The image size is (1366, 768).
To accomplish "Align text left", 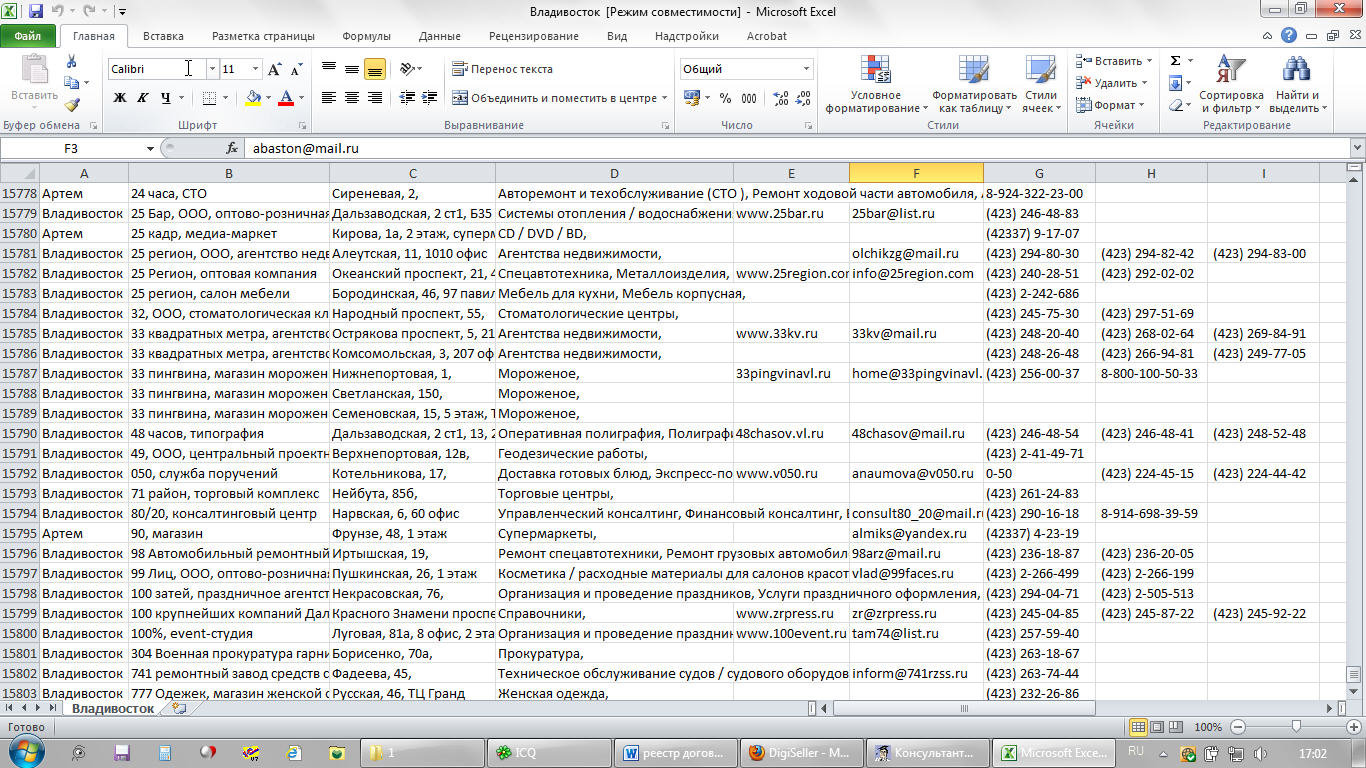I will coord(329,98).
